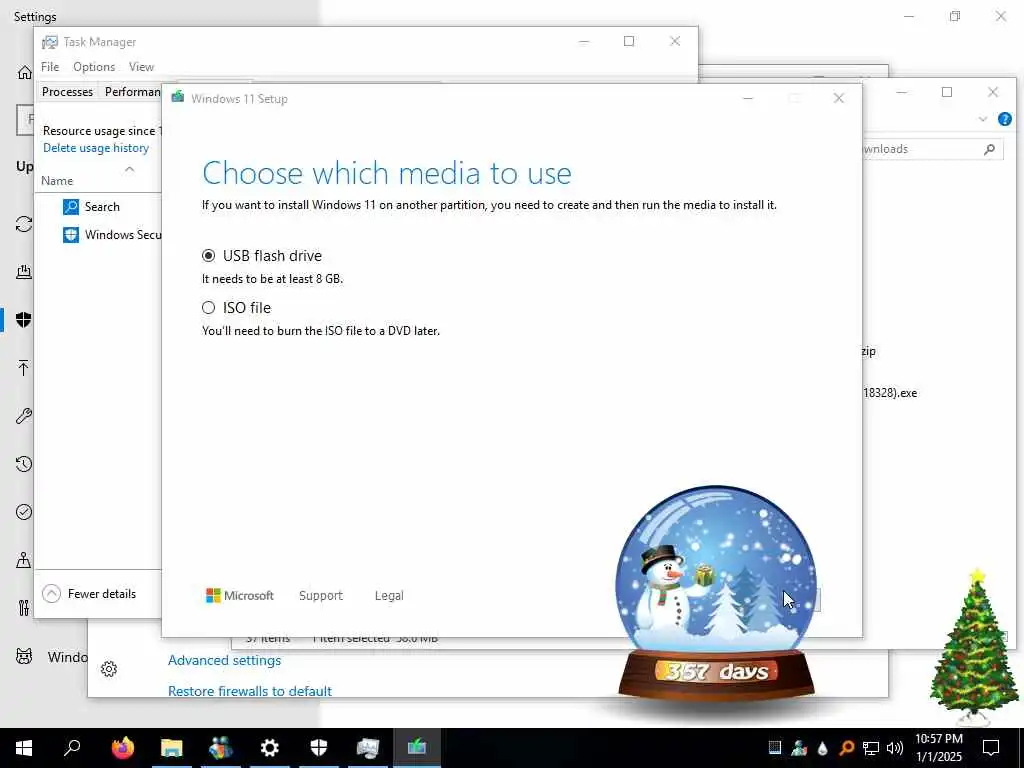This screenshot has width=1024, height=768.
Task: Click the Christmas tree desktop decoration
Action: (x=974, y=647)
